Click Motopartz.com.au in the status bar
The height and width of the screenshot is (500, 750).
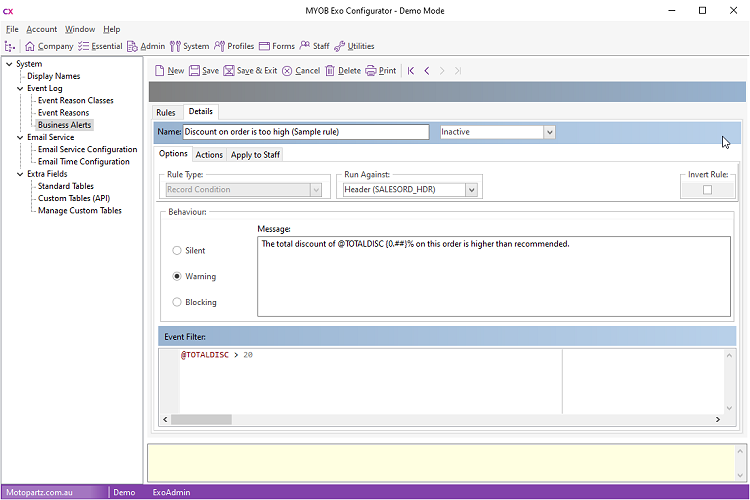(x=39, y=492)
